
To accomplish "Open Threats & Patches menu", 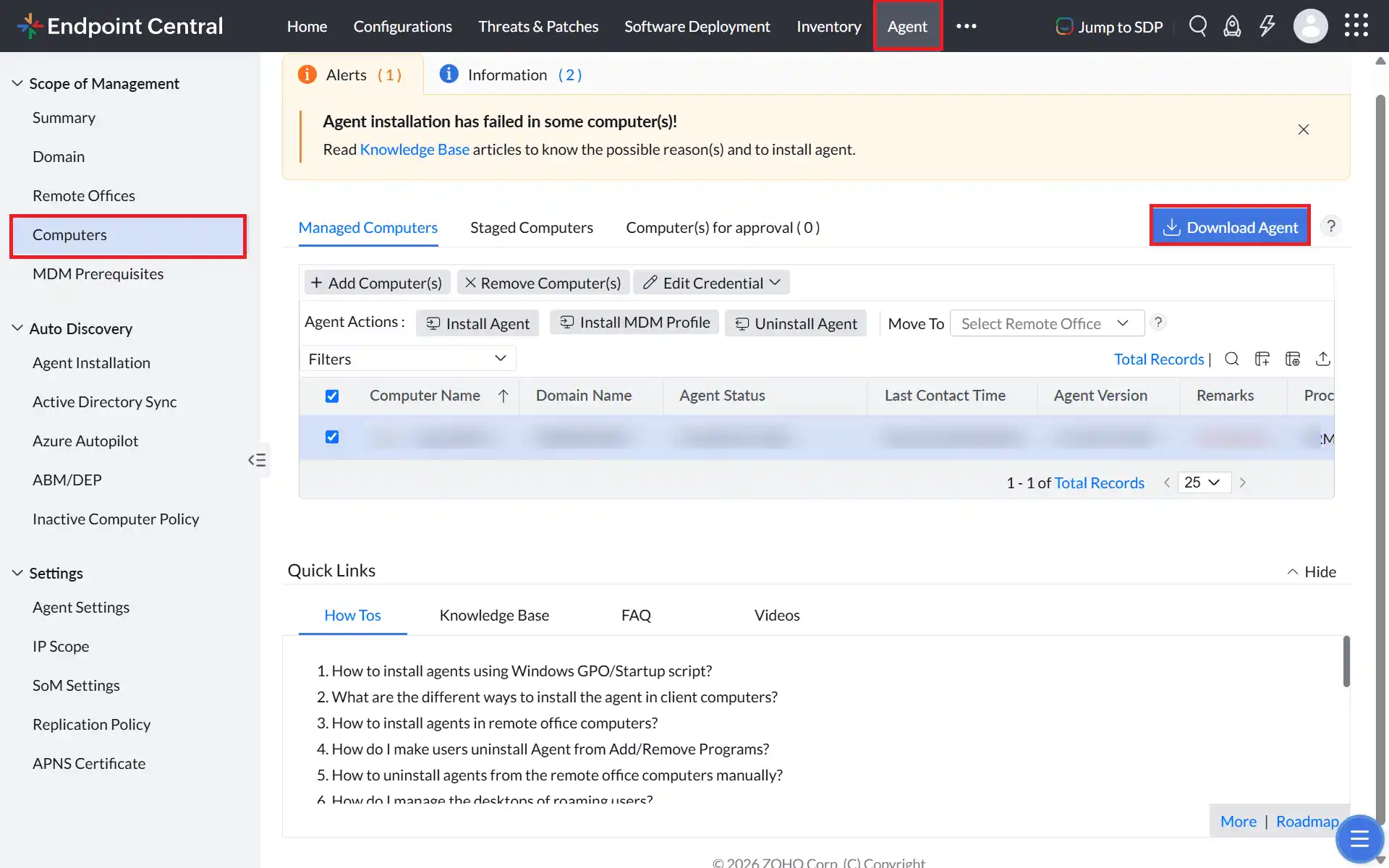I will [538, 26].
